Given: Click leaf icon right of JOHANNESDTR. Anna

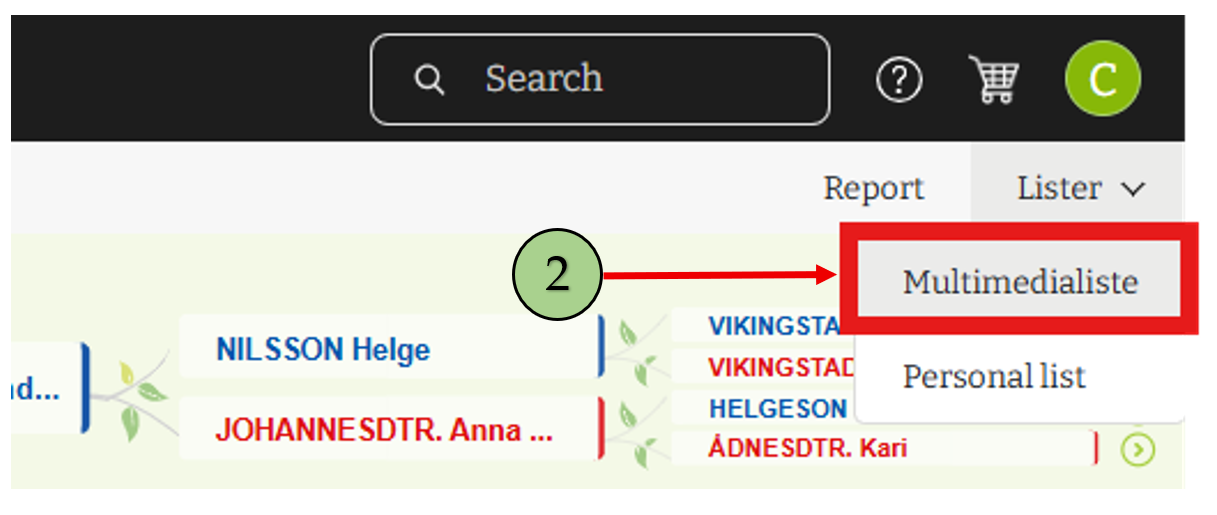Looking at the screenshot, I should (x=635, y=431).
